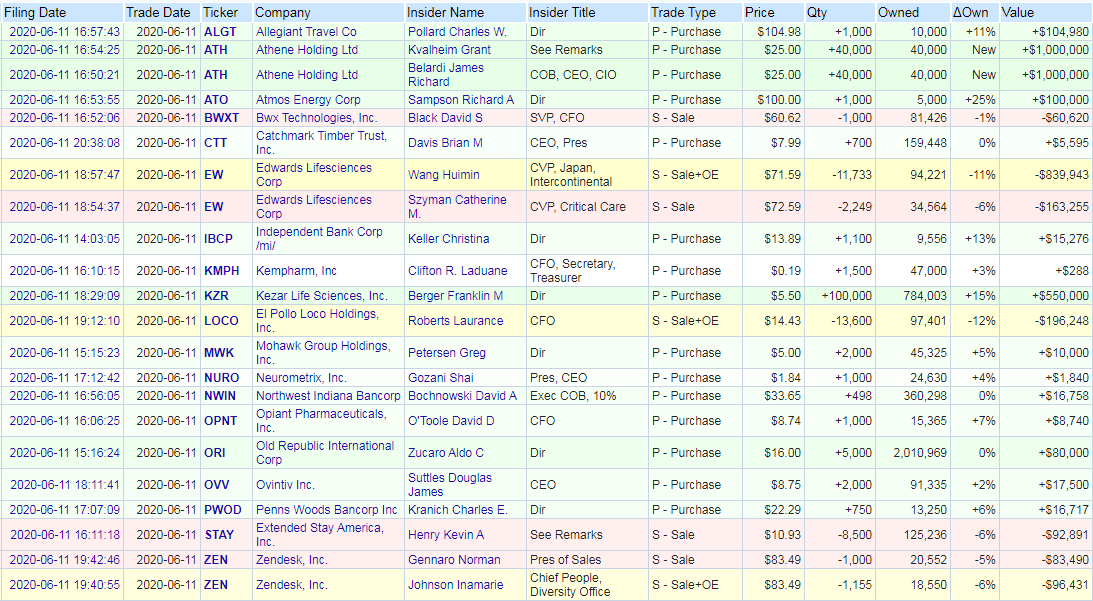Click Insider Name column header
Screen dimensions: 1093x601
(446, 13)
